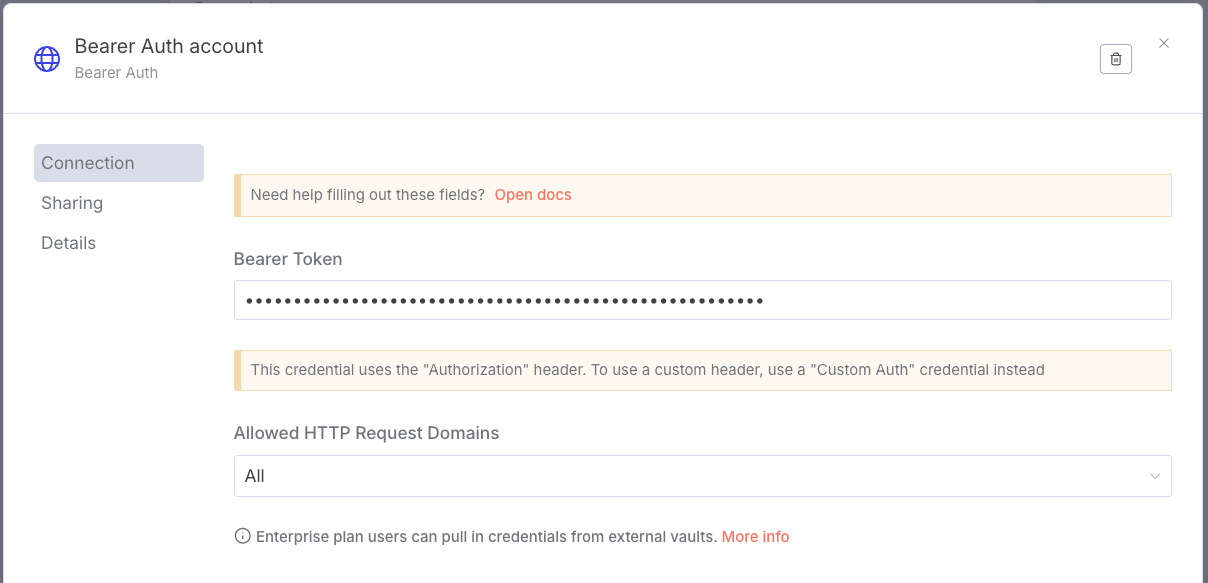
Task: Click the Authorization header notice banner
Action: [x=647, y=370]
